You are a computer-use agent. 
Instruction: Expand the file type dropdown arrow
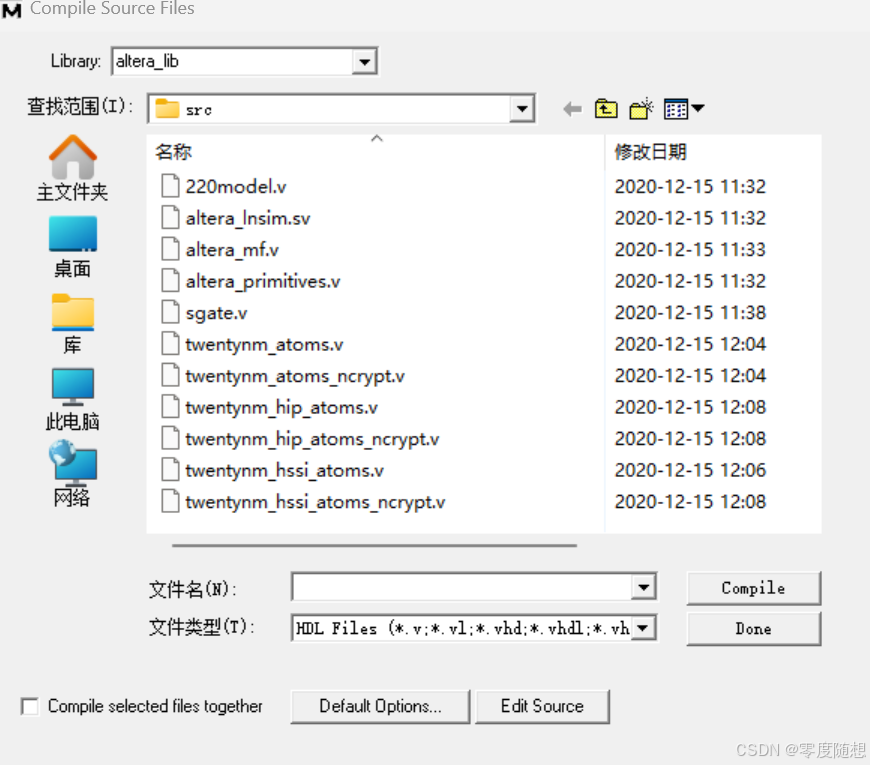pos(644,628)
